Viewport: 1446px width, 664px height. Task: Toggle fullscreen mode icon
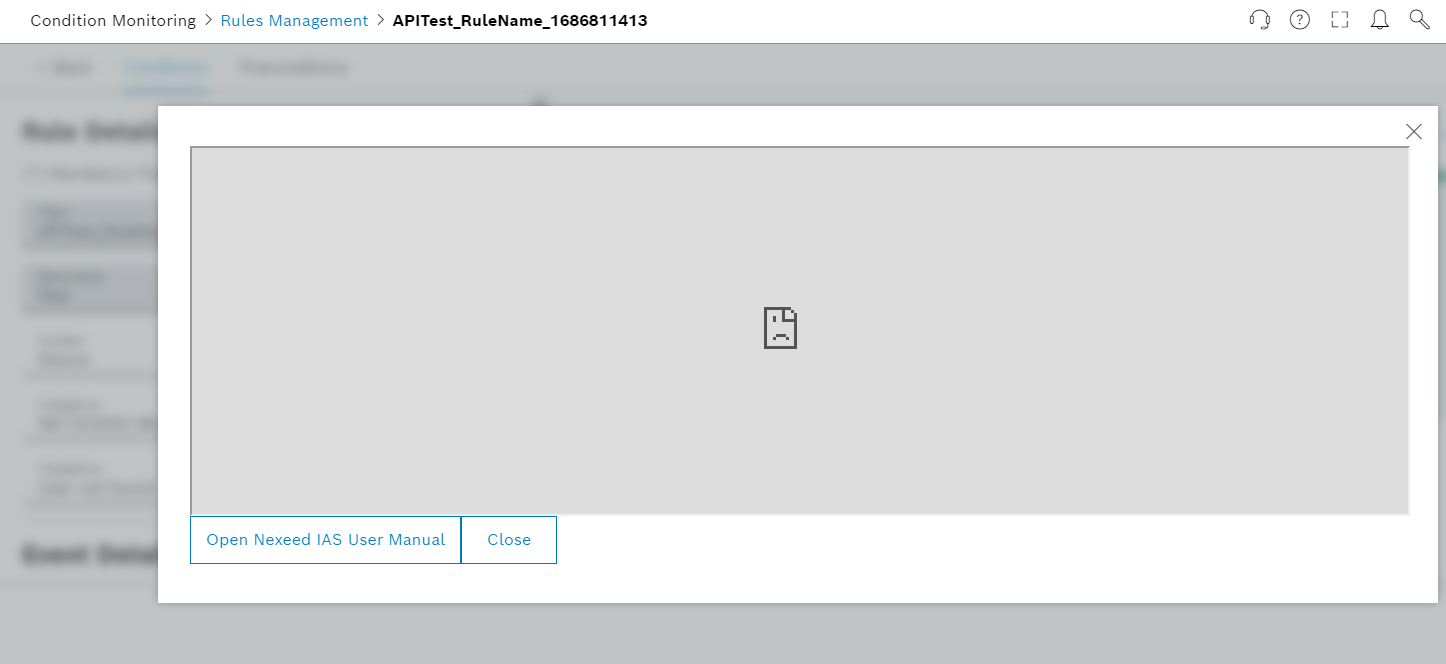(1340, 20)
